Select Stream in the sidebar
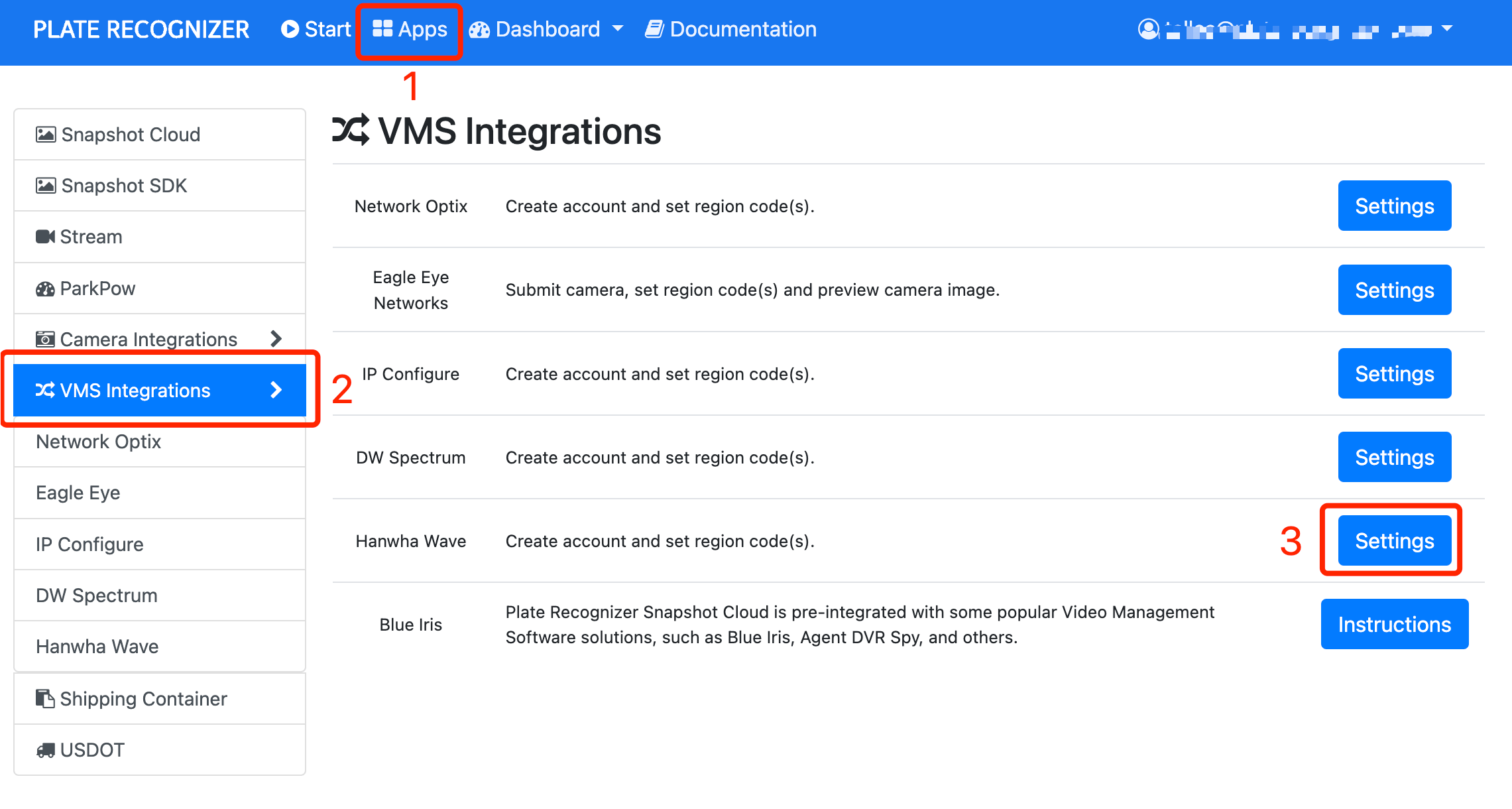Image resolution: width=1512 pixels, height=809 pixels. tap(160, 237)
